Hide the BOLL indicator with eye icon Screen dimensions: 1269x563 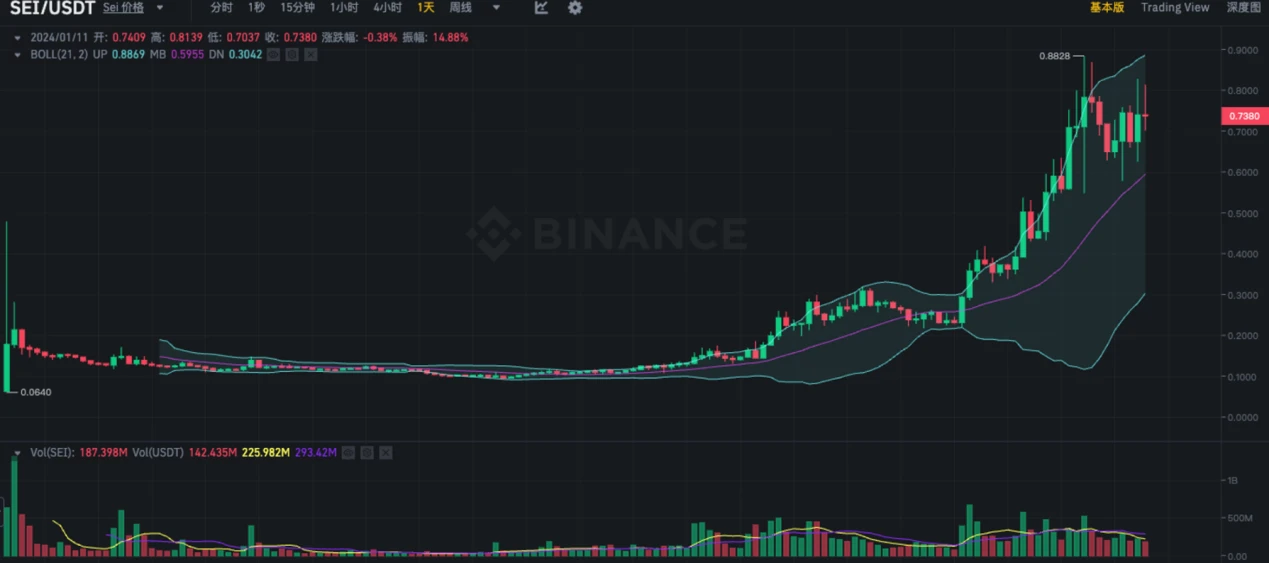pos(273,54)
